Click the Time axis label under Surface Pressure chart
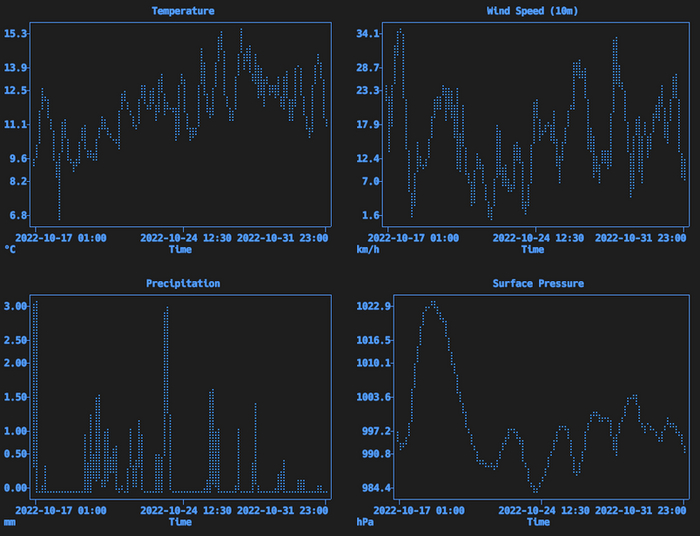 [538, 521]
